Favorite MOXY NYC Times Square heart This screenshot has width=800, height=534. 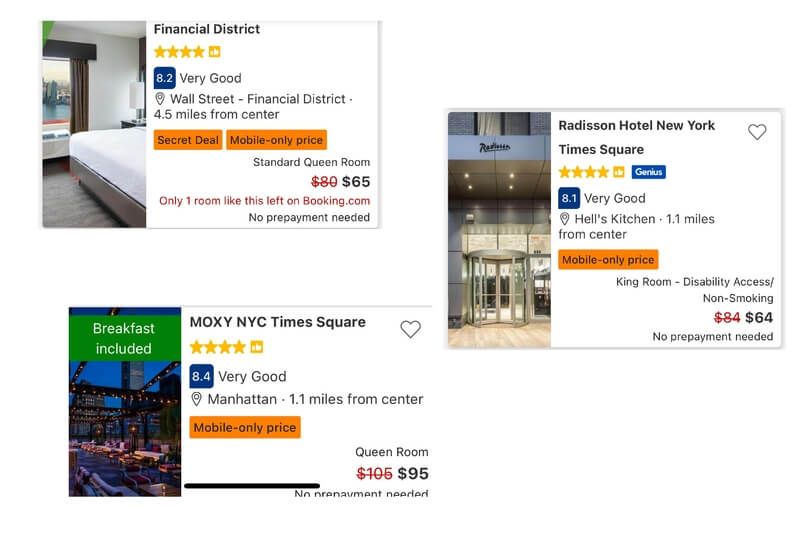[x=410, y=329]
